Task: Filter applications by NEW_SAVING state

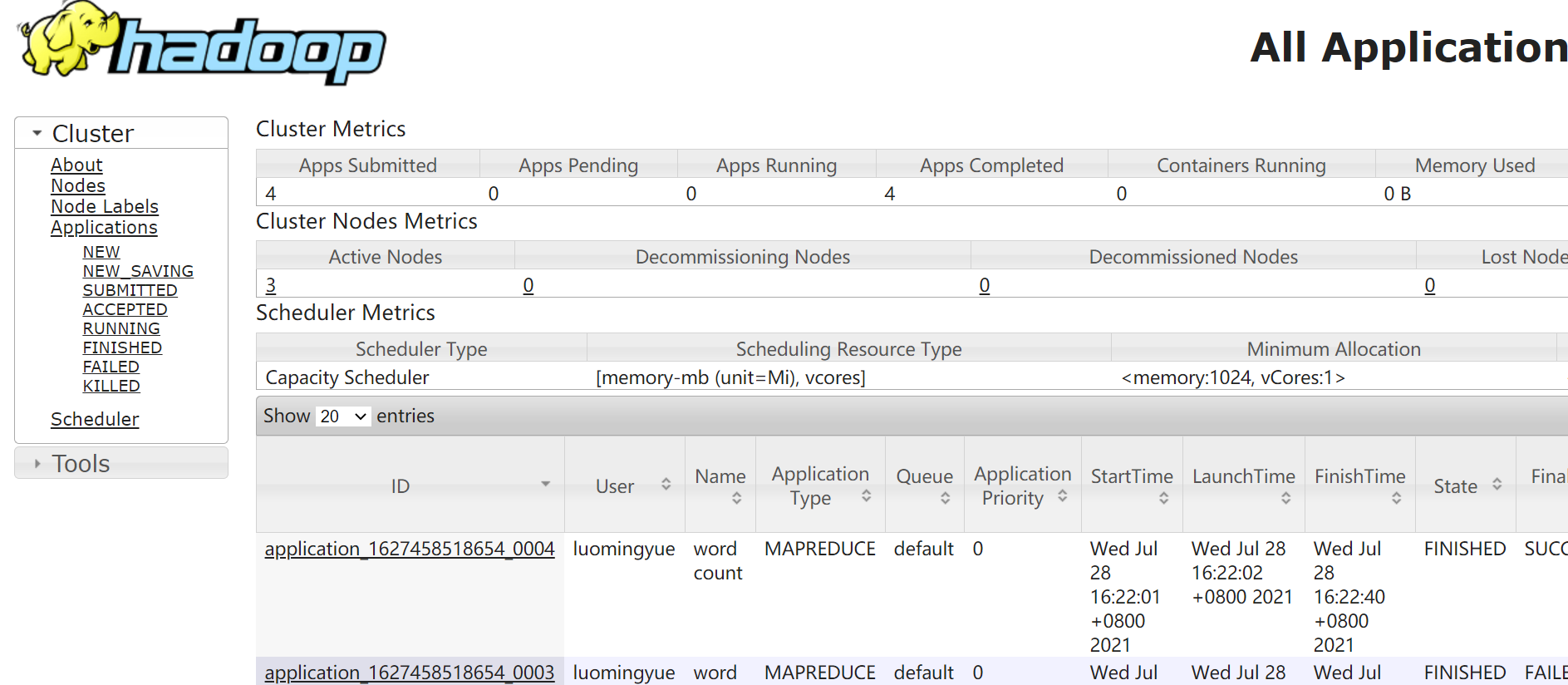Action: pyautogui.click(x=138, y=271)
